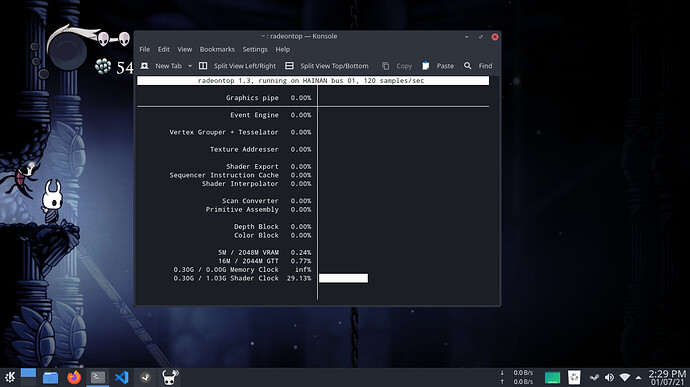Click the Shader Interpolator row
This screenshot has width=690, height=387.
(257, 184)
